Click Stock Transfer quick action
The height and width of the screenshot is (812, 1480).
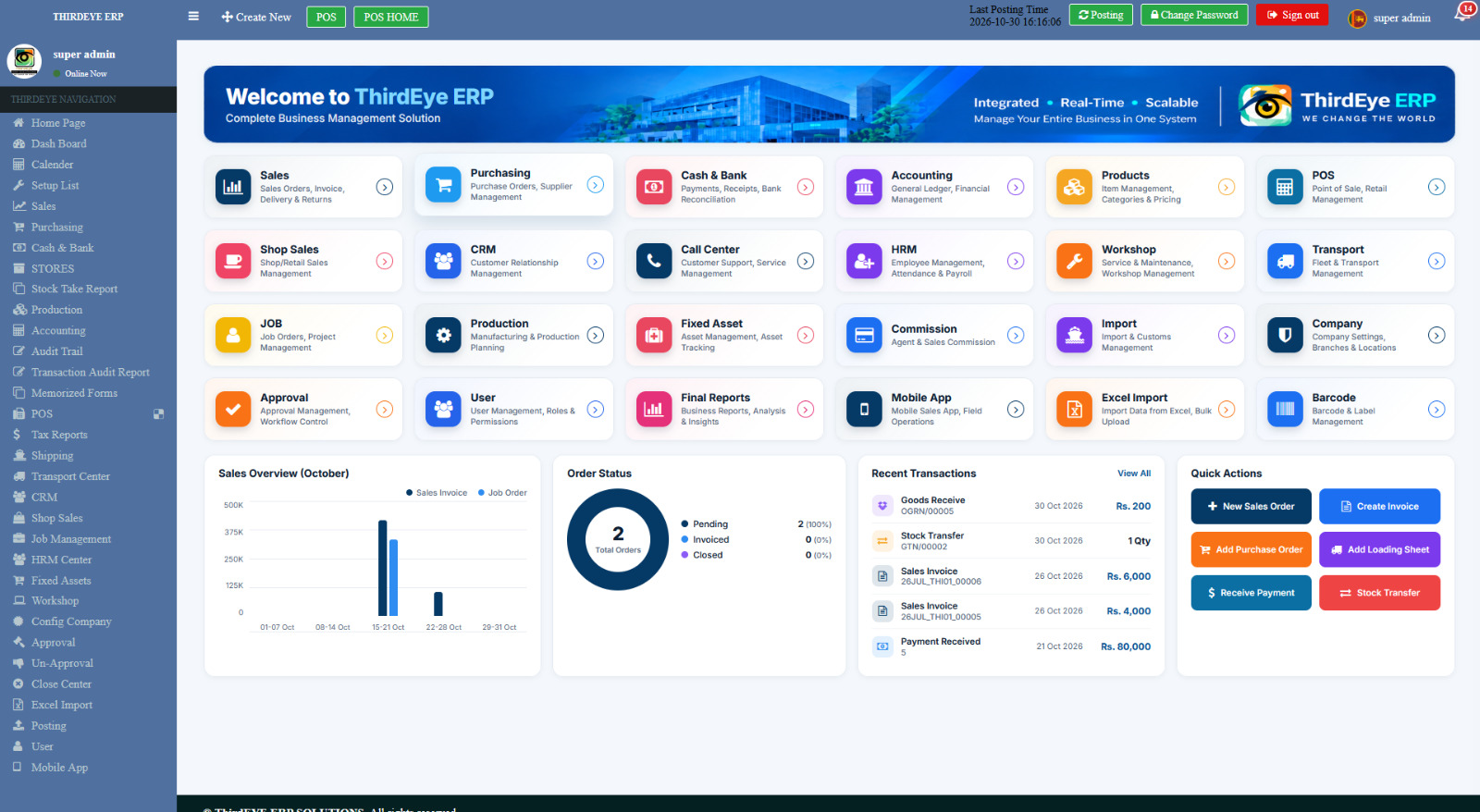[x=1379, y=593]
